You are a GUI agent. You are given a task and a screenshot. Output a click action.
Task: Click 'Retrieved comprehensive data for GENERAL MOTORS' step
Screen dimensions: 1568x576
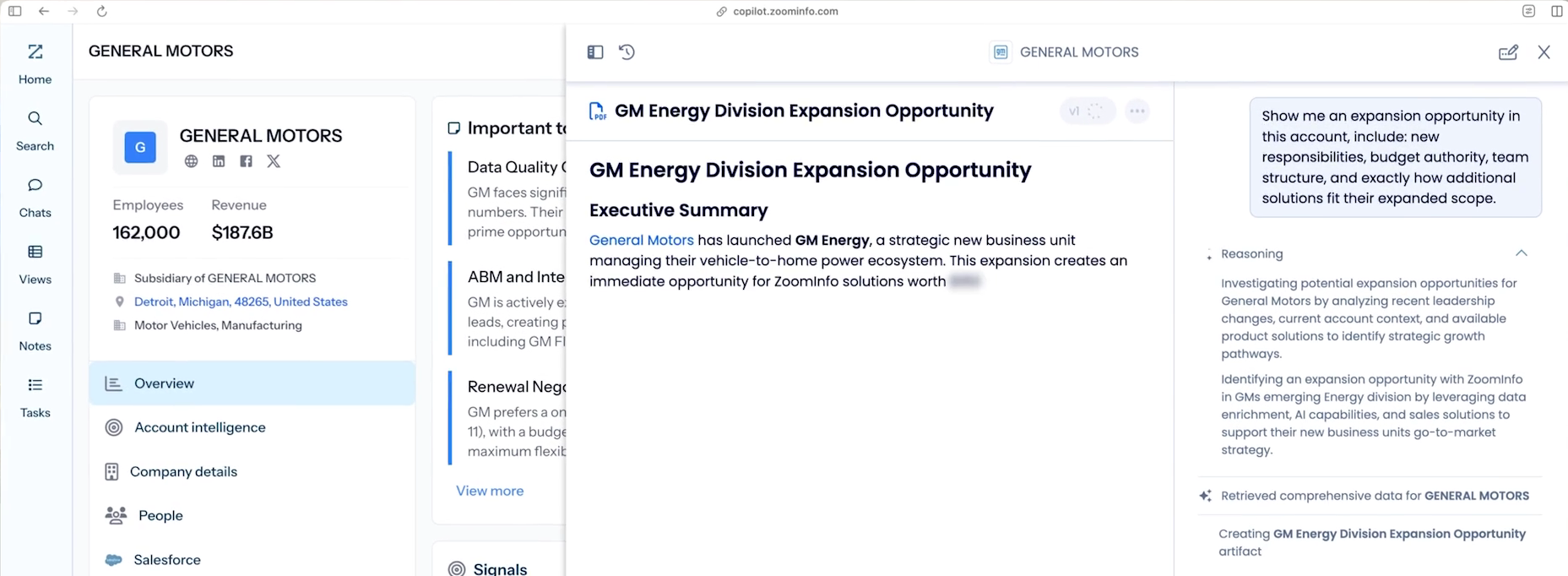coord(1375,496)
